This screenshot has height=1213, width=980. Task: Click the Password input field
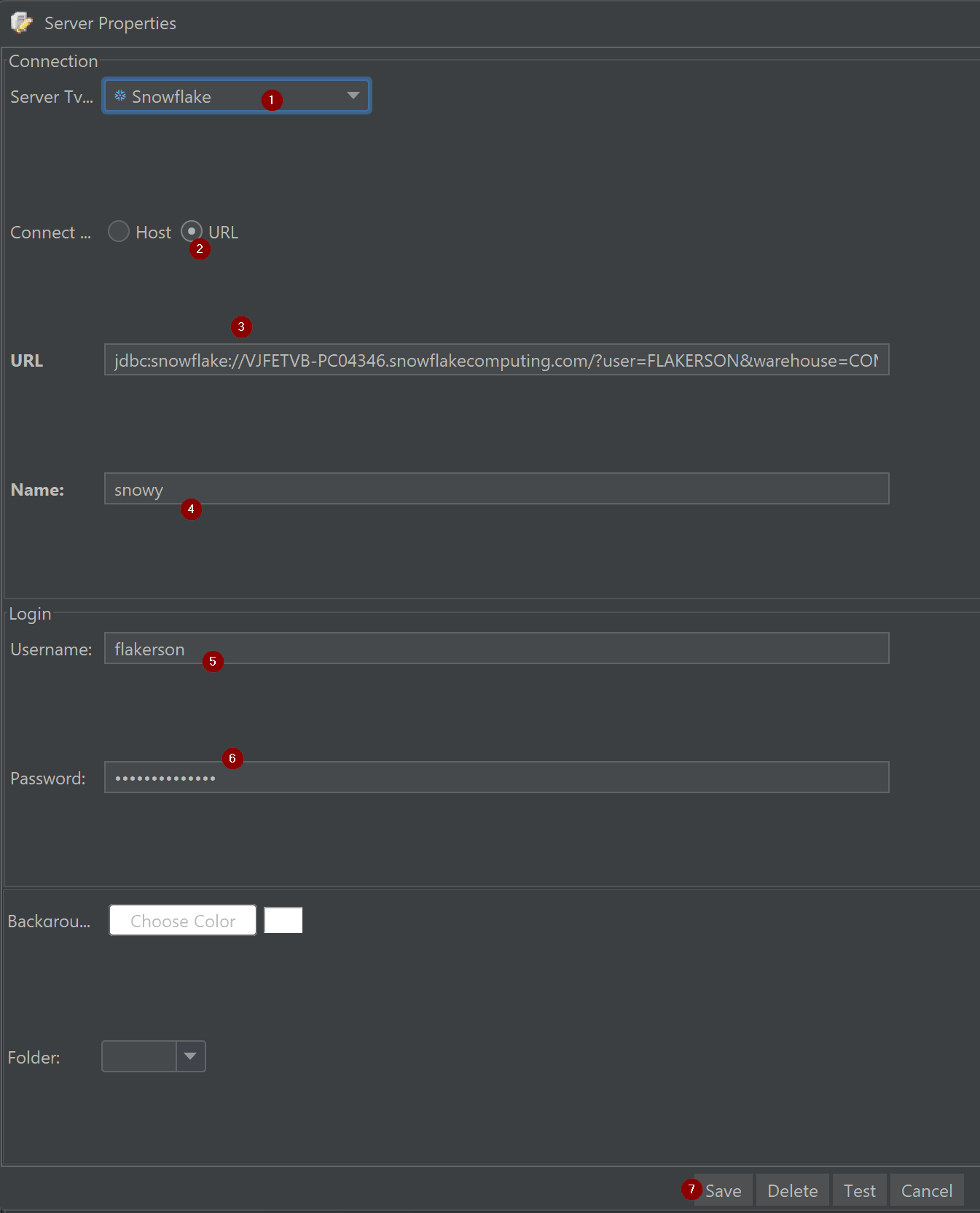pyautogui.click(x=496, y=778)
